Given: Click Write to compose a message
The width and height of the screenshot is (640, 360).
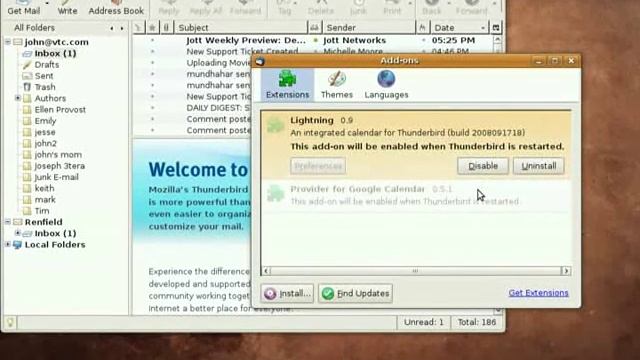Looking at the screenshot, I should pos(67,8).
